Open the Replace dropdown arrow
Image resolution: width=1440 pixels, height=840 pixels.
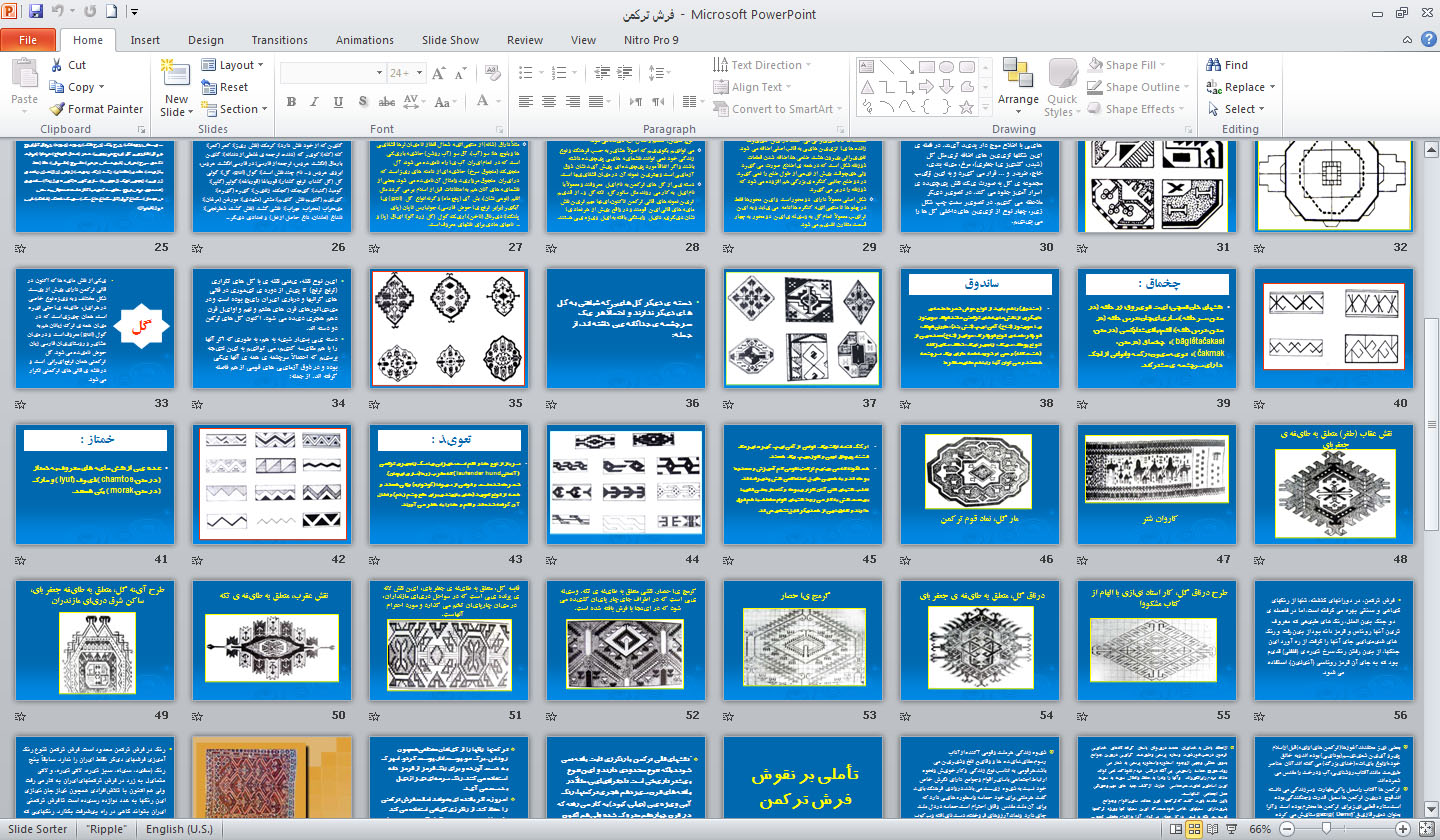coord(1274,87)
